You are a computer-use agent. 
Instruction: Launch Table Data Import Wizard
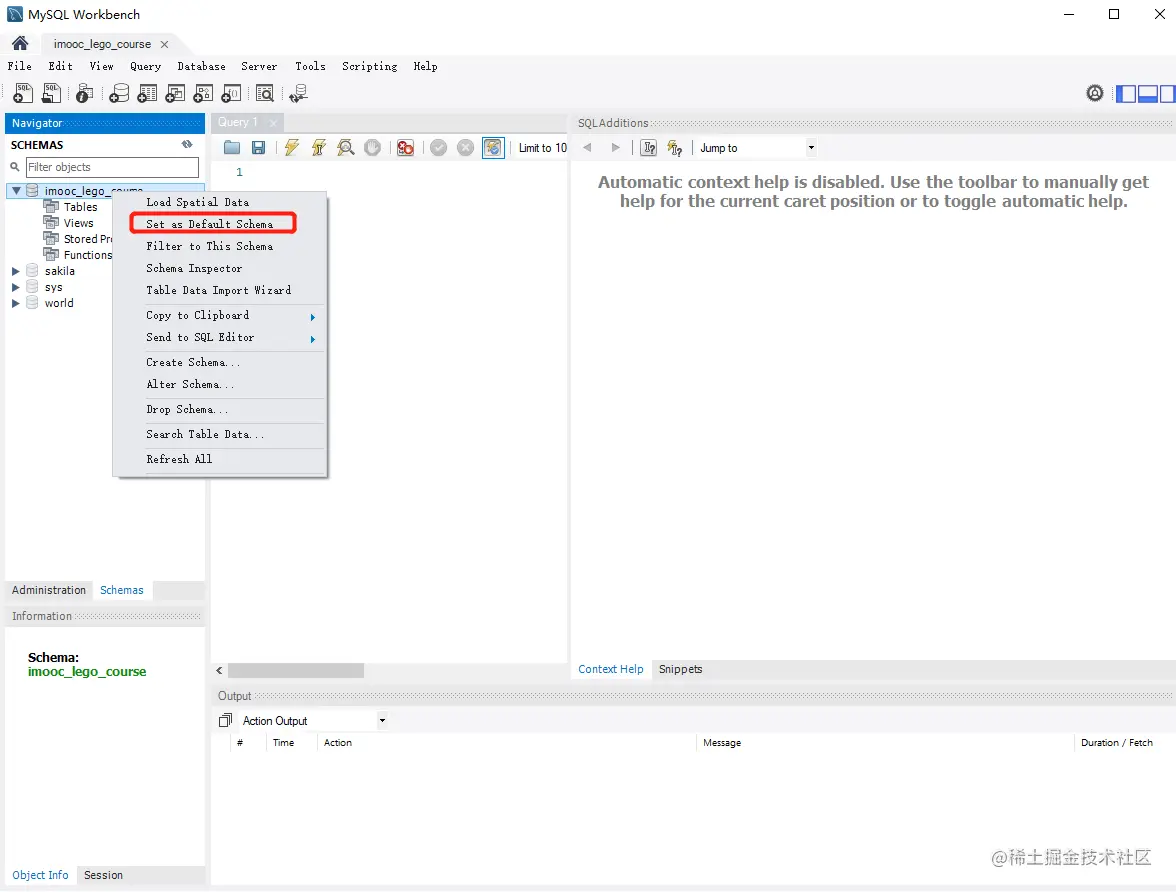[220, 290]
